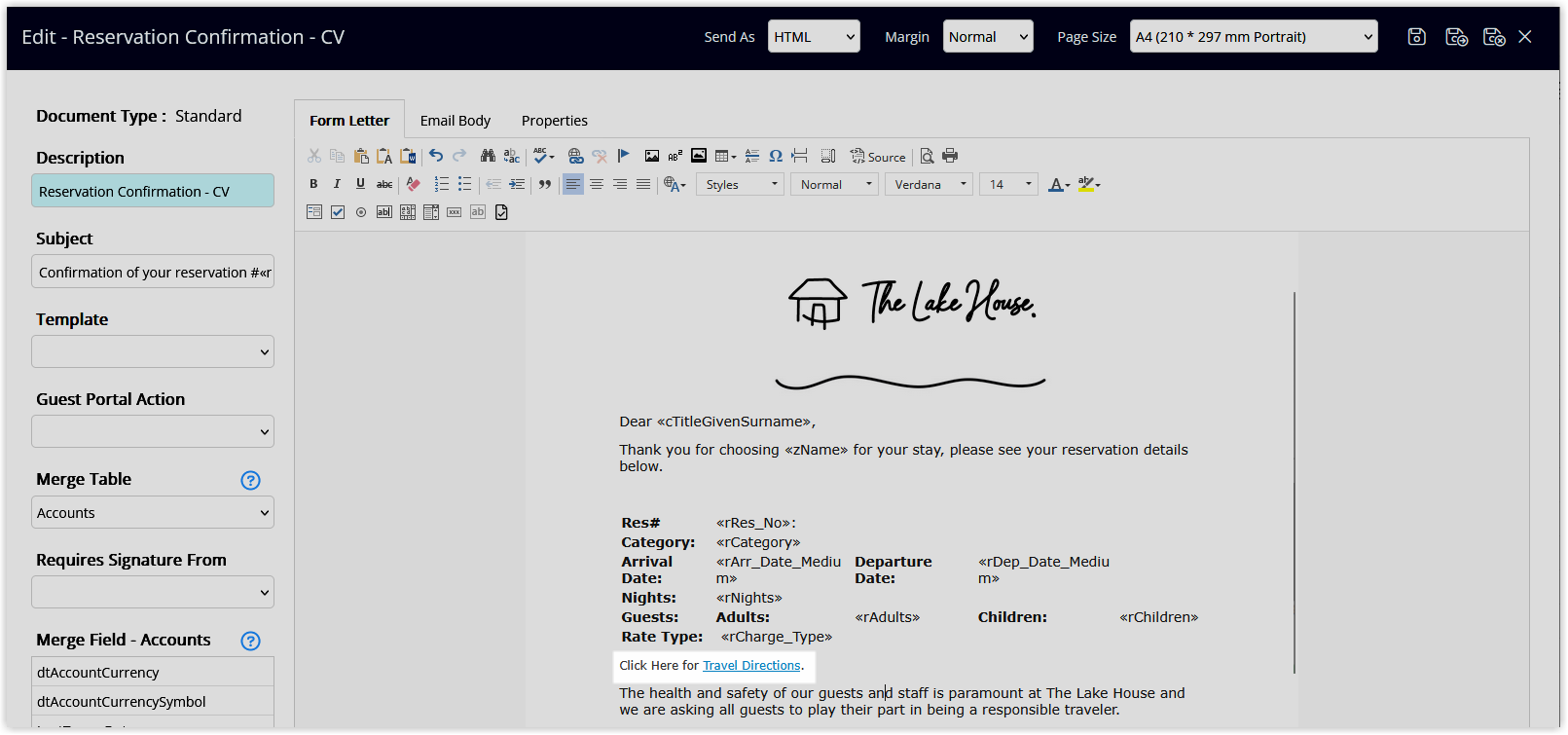
Task: Click the Insert Image icon
Action: [x=651, y=156]
